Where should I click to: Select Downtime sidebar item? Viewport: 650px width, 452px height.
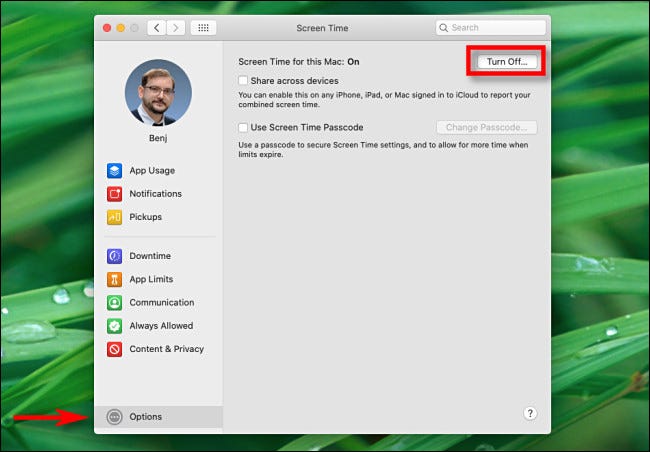(x=150, y=256)
